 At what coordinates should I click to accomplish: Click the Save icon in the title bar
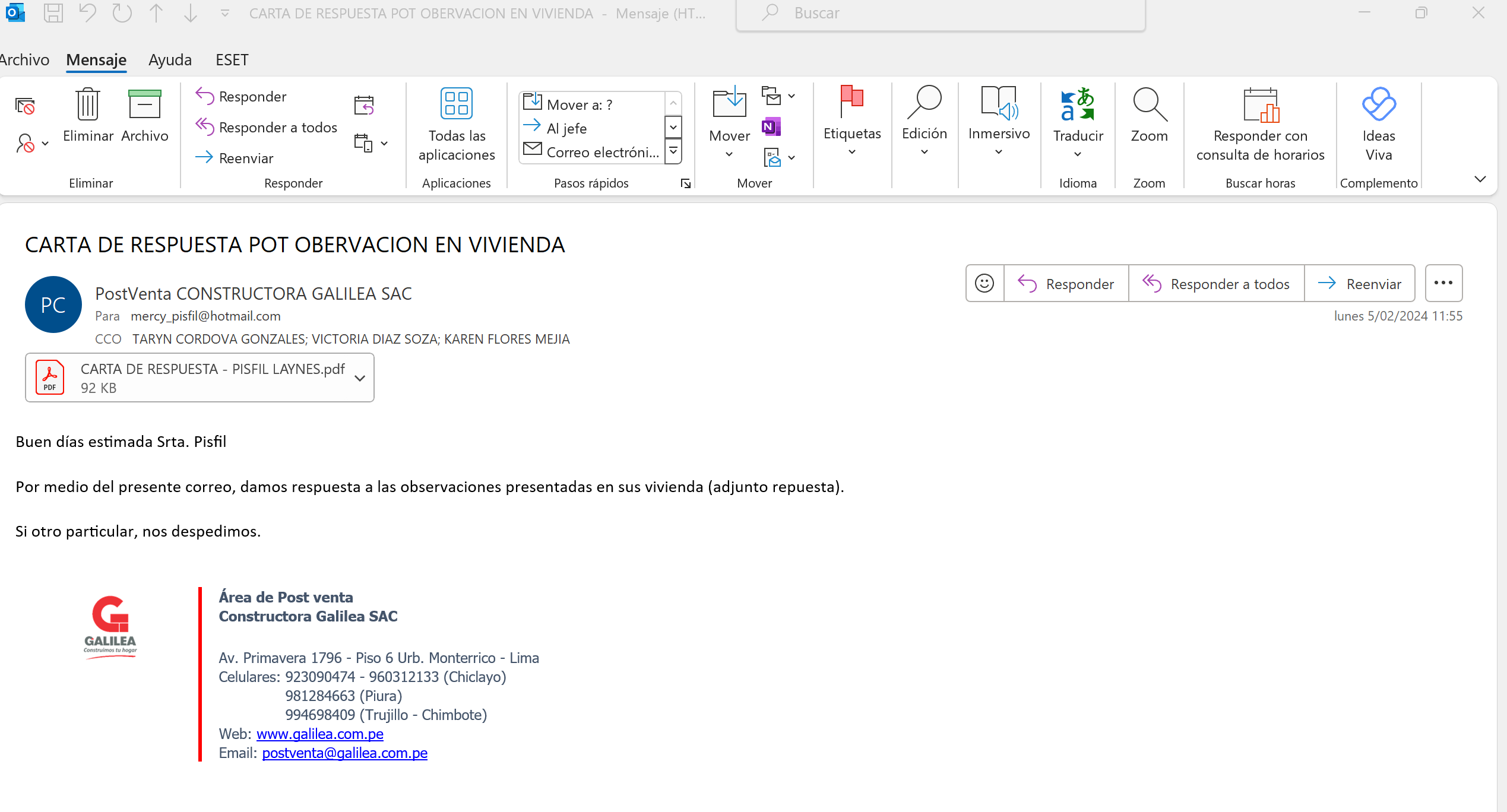(53, 13)
